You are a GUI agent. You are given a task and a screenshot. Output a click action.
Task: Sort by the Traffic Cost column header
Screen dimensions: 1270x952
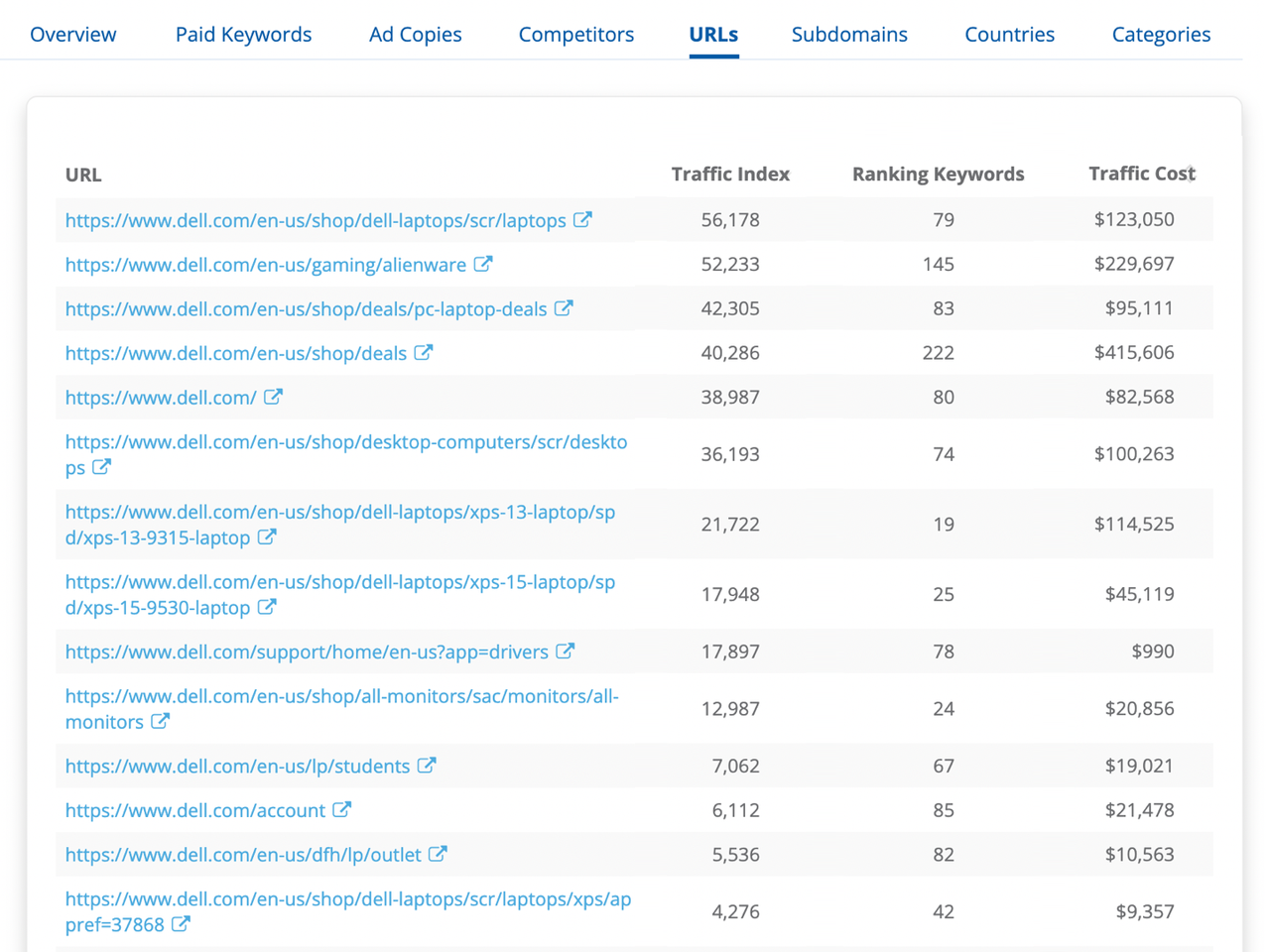(x=1141, y=174)
